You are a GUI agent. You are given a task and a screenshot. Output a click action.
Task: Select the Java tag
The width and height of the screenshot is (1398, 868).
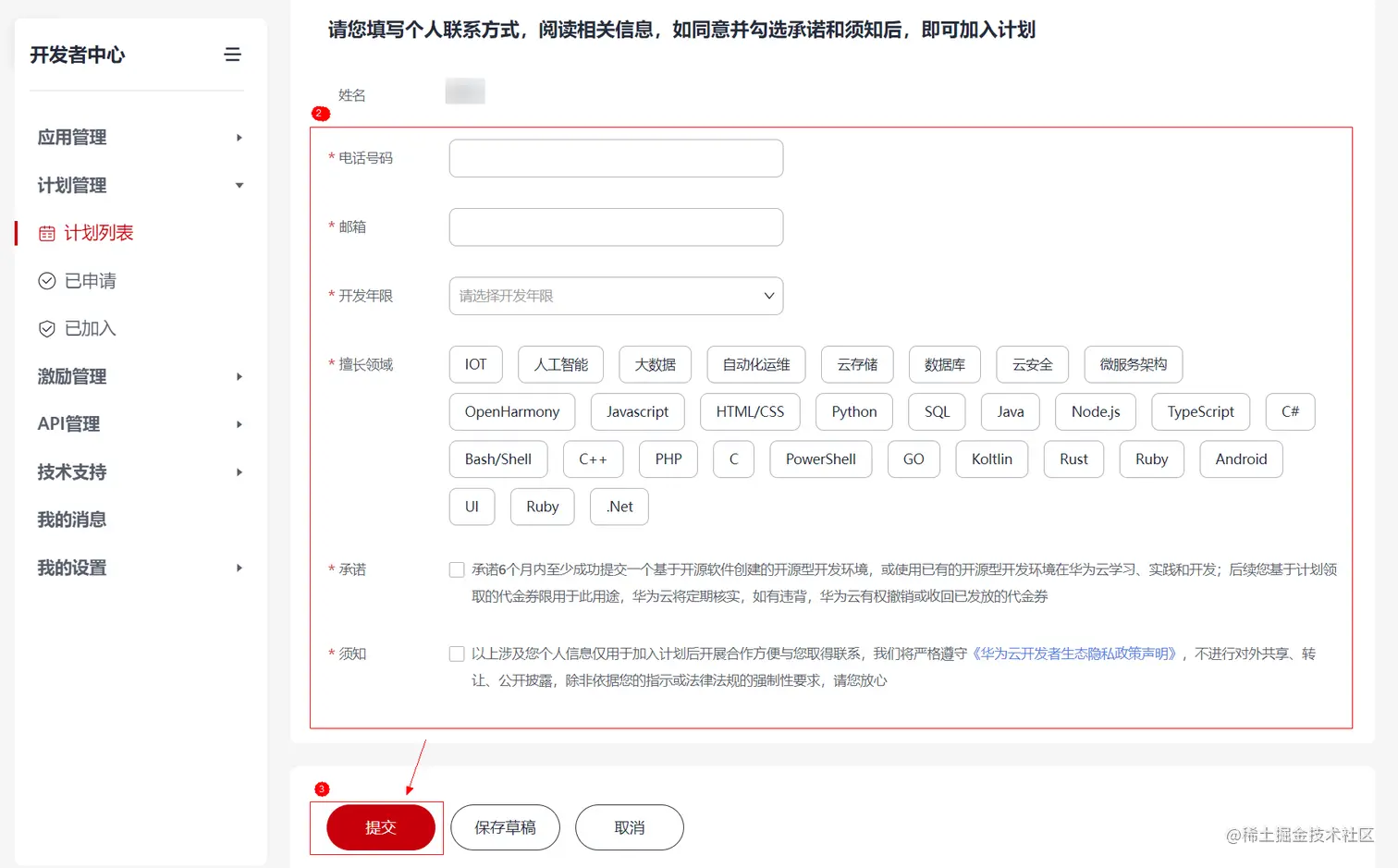(x=1011, y=411)
